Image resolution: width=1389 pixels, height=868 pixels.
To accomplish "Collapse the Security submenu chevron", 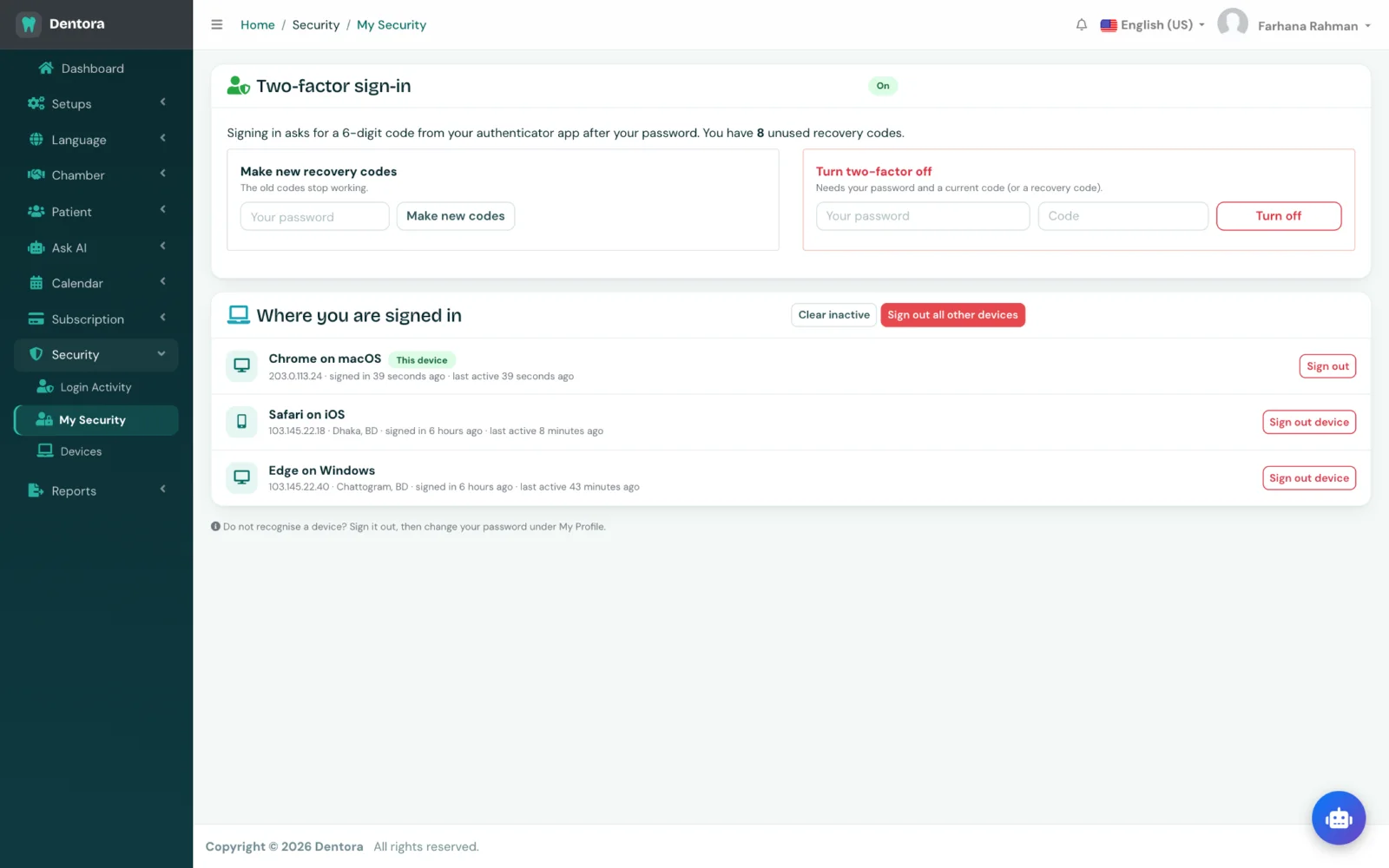I will 161,353.
